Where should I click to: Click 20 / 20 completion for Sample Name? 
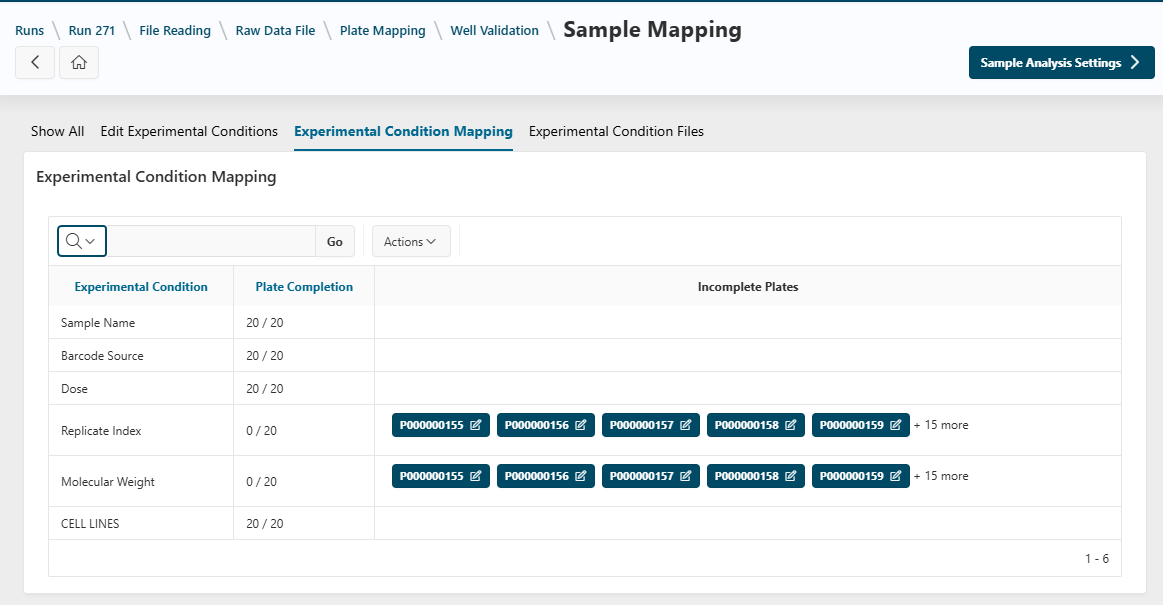265,323
